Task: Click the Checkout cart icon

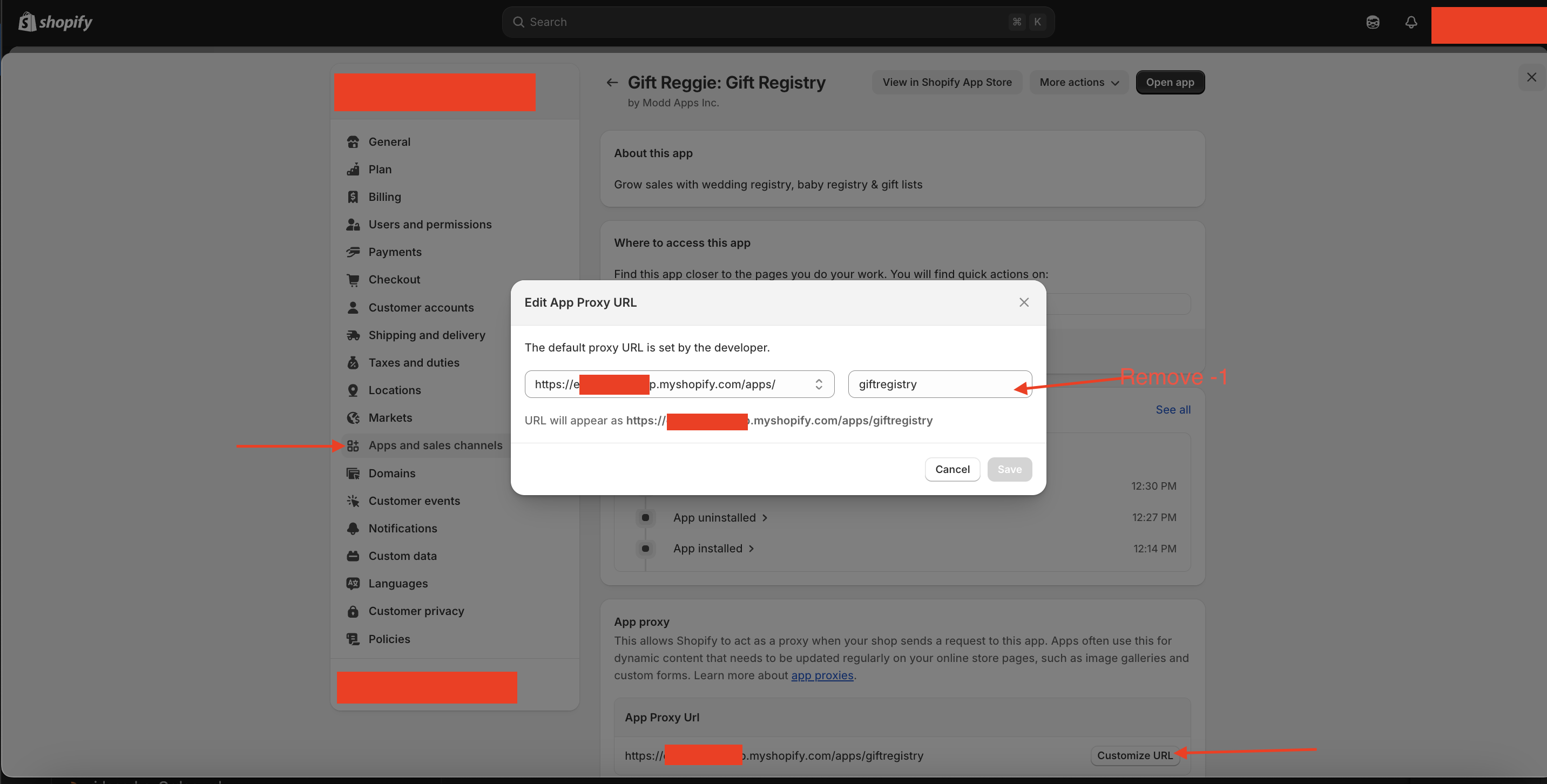Action: pyautogui.click(x=353, y=280)
